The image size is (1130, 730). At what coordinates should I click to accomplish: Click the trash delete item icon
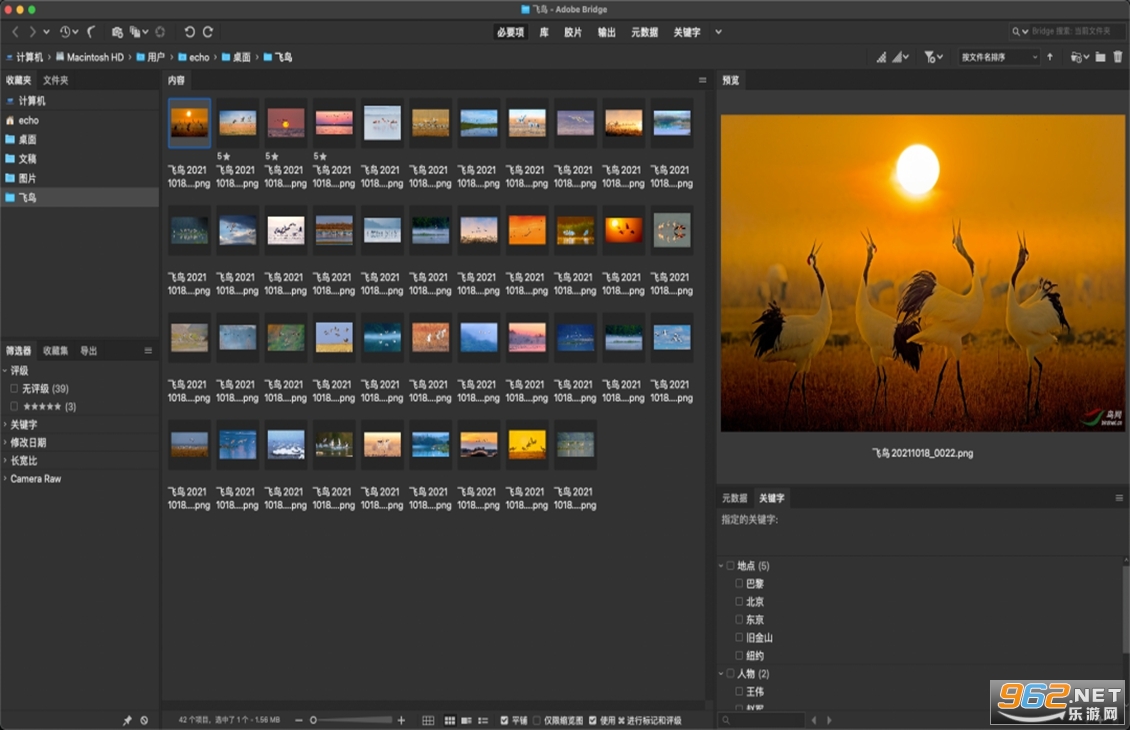coord(1118,57)
